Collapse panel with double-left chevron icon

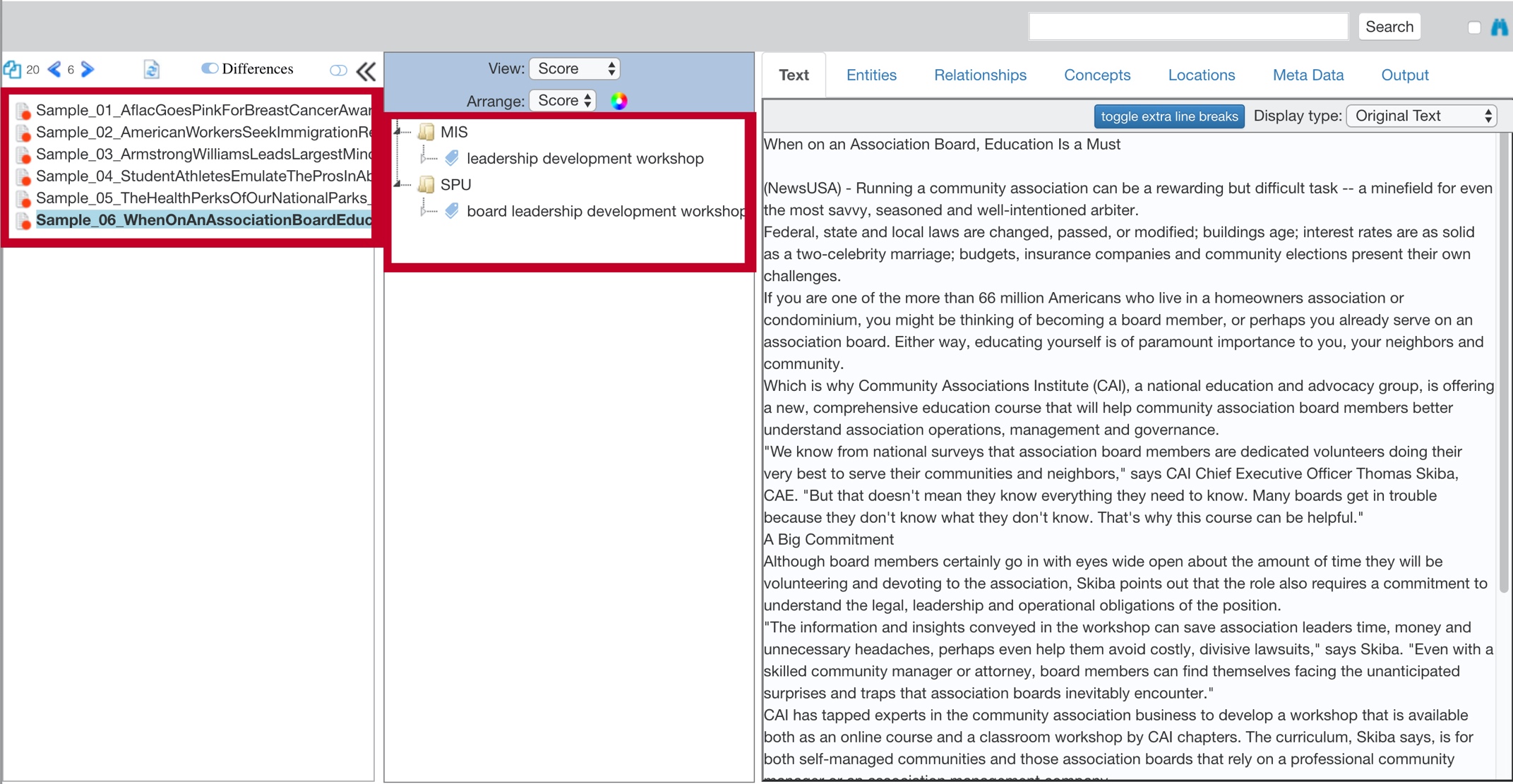point(366,71)
